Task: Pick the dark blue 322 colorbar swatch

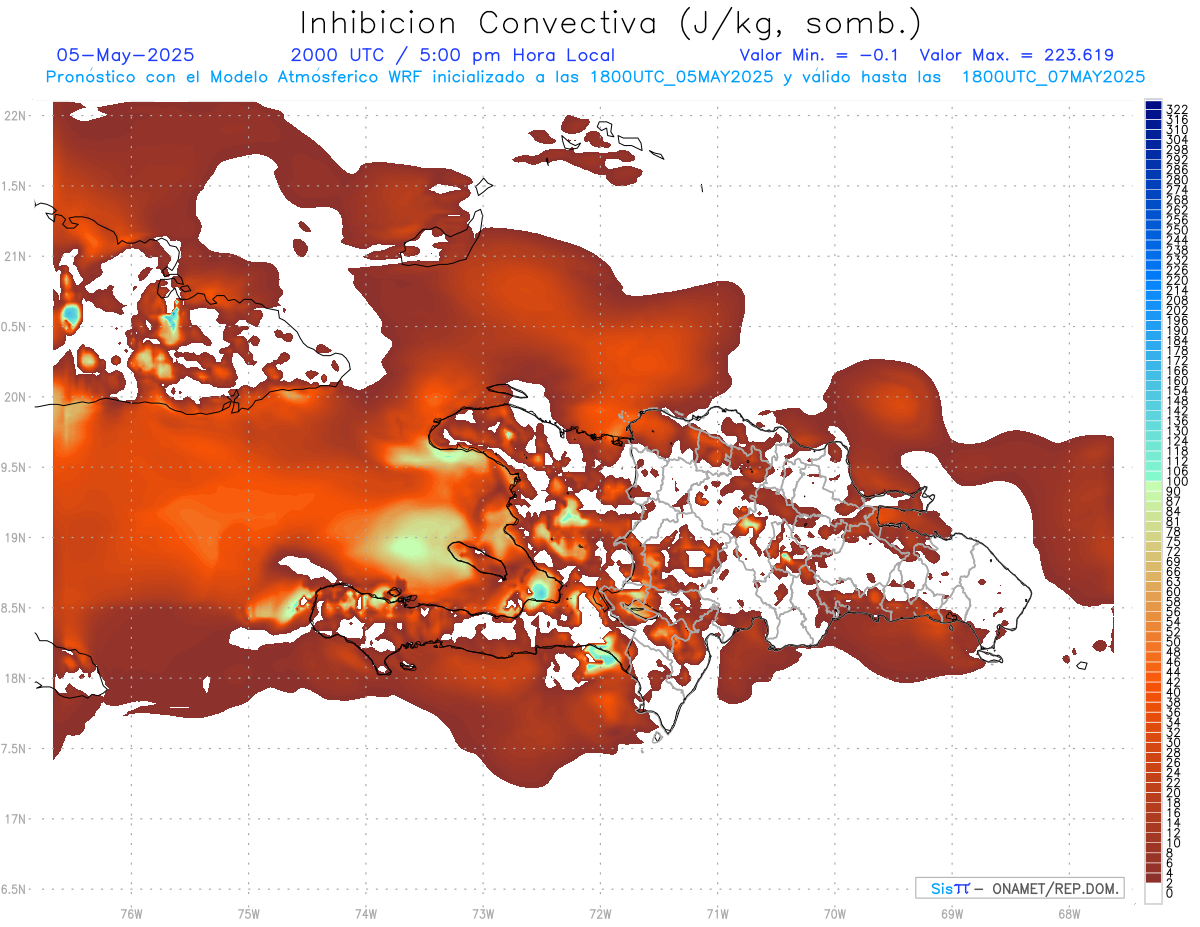Action: [x=1153, y=106]
